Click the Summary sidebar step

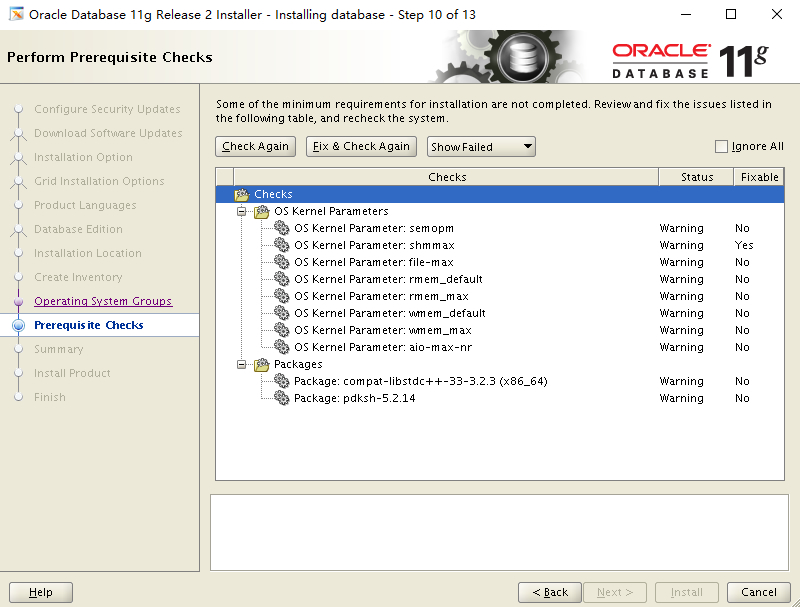59,349
